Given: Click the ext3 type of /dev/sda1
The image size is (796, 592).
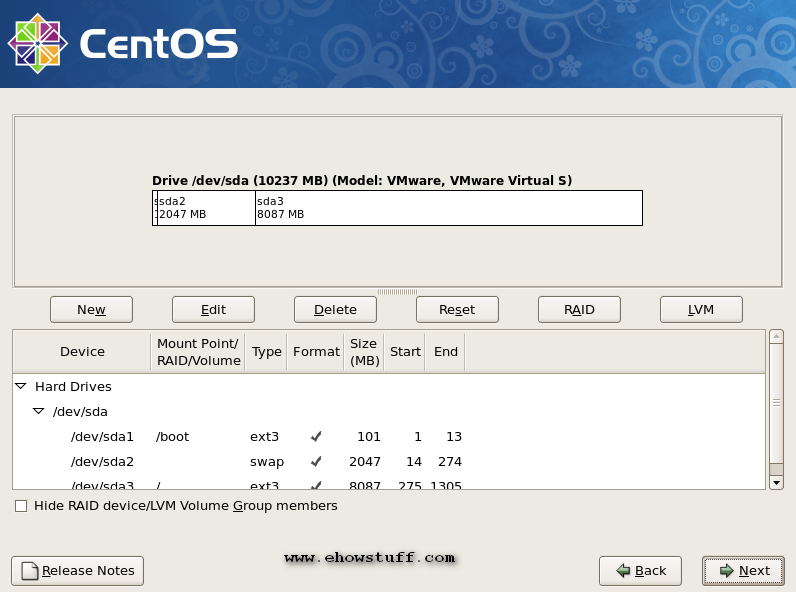Looking at the screenshot, I should [264, 437].
